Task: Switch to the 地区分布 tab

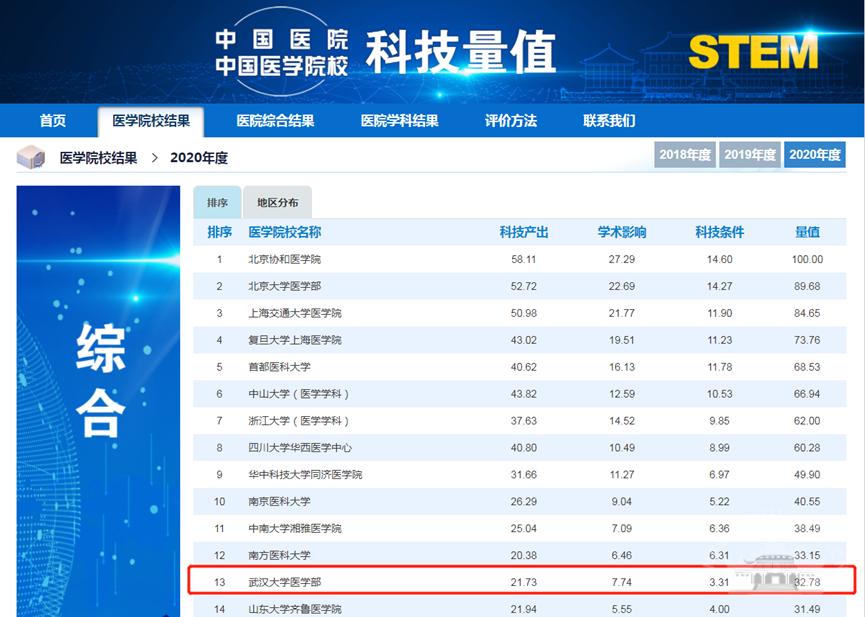Action: [x=277, y=202]
